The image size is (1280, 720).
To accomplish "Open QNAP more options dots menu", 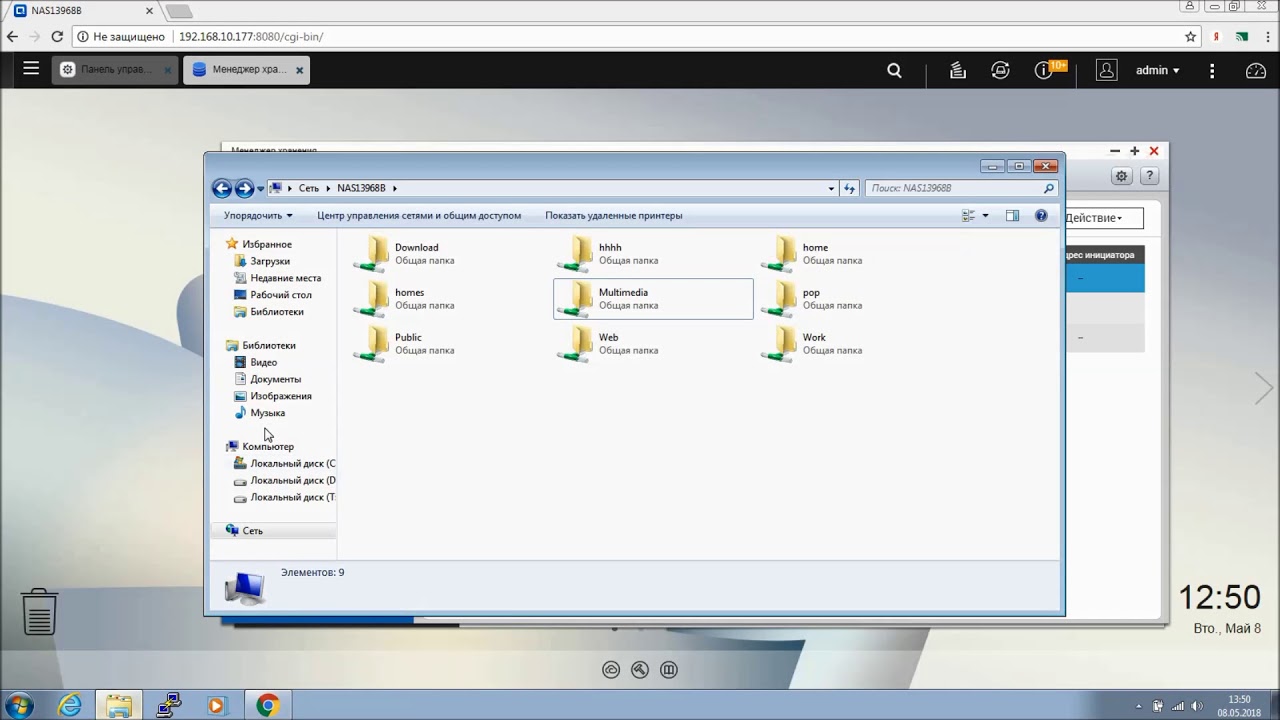I will (x=1212, y=70).
